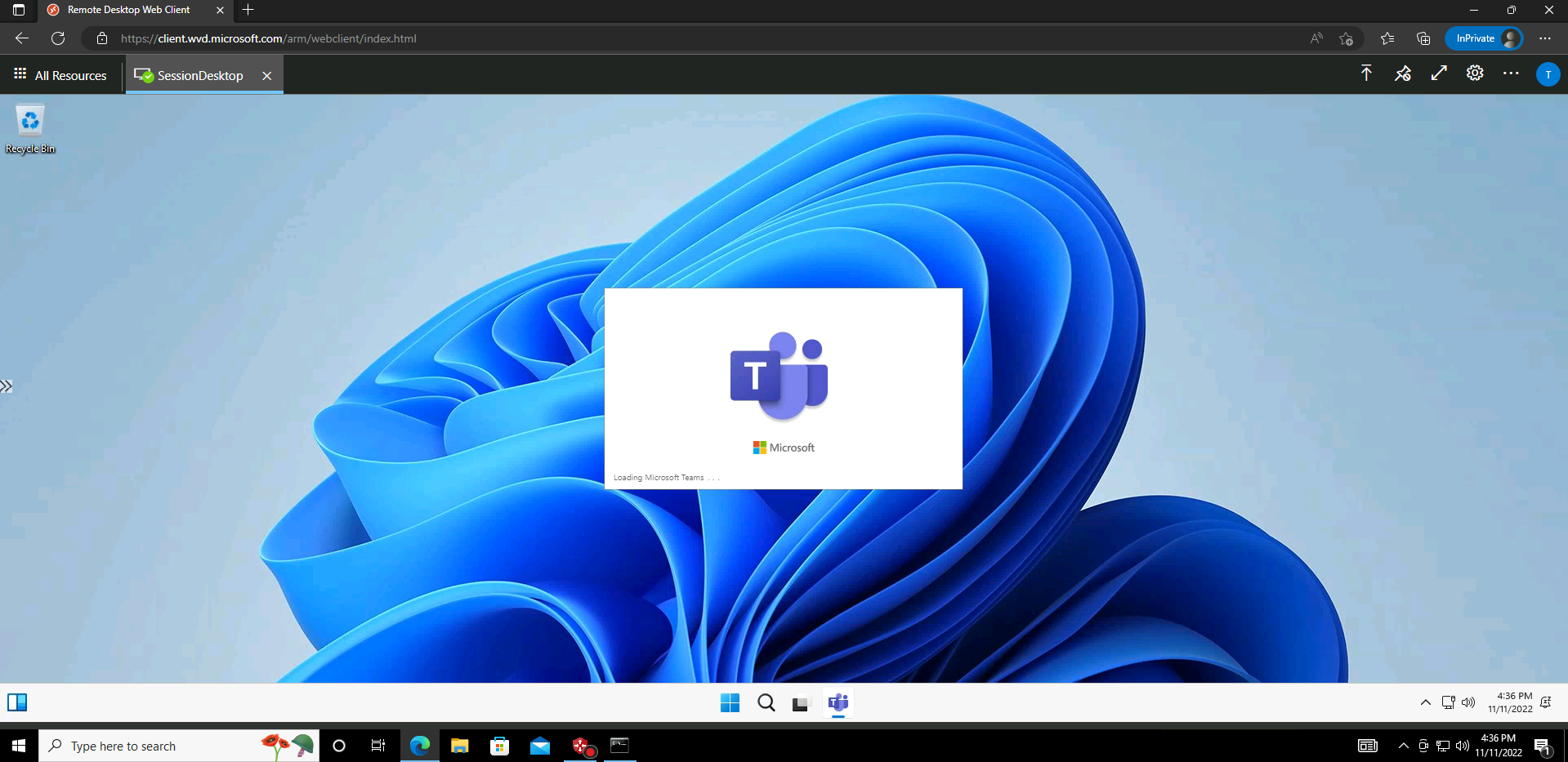Open local Task View button

click(378, 746)
